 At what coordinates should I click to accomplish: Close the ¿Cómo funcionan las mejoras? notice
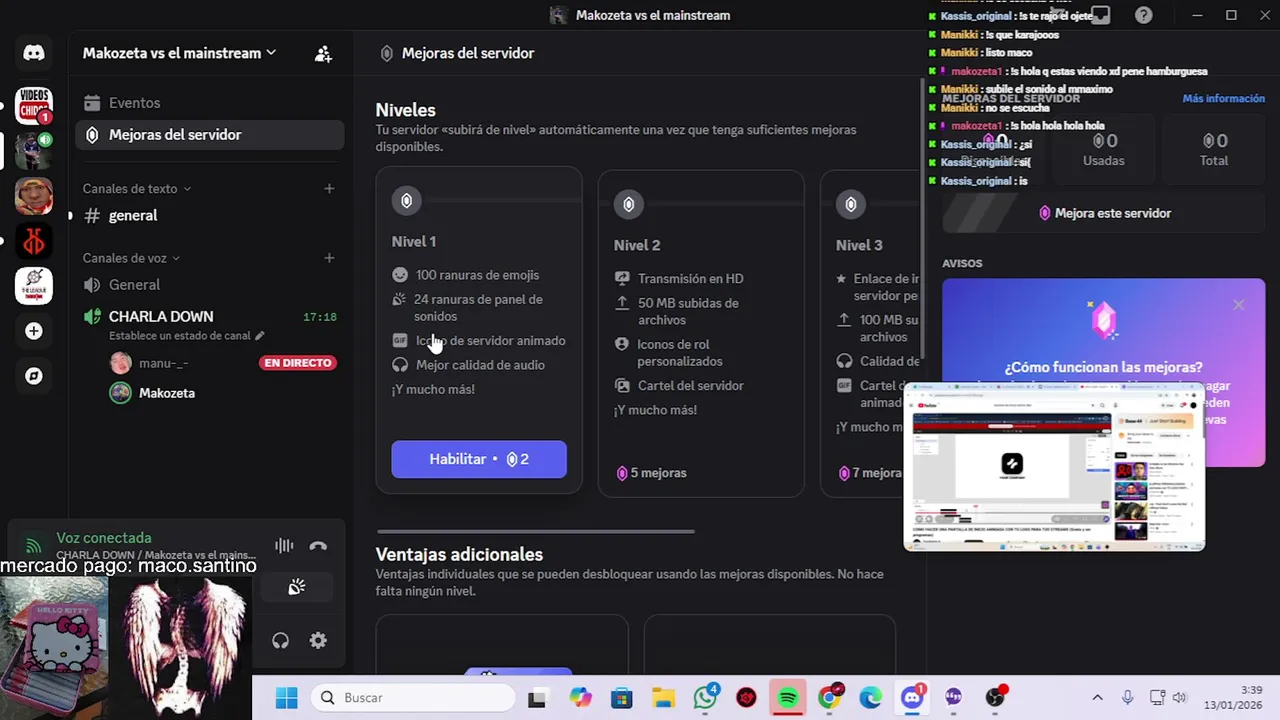(1239, 305)
